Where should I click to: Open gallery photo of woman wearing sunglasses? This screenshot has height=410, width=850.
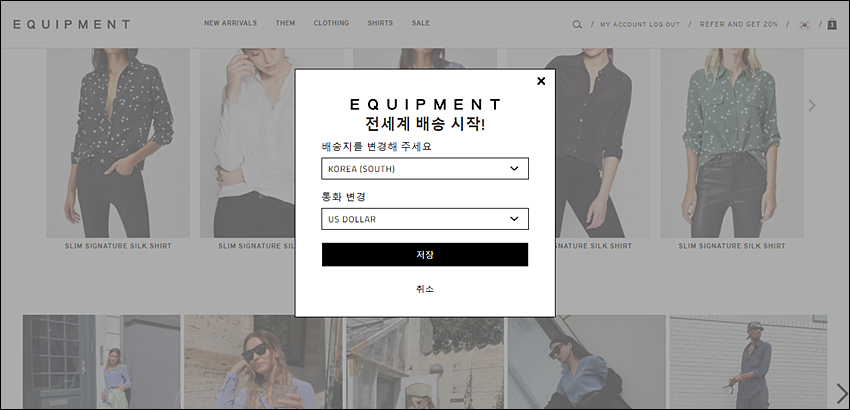click(263, 362)
